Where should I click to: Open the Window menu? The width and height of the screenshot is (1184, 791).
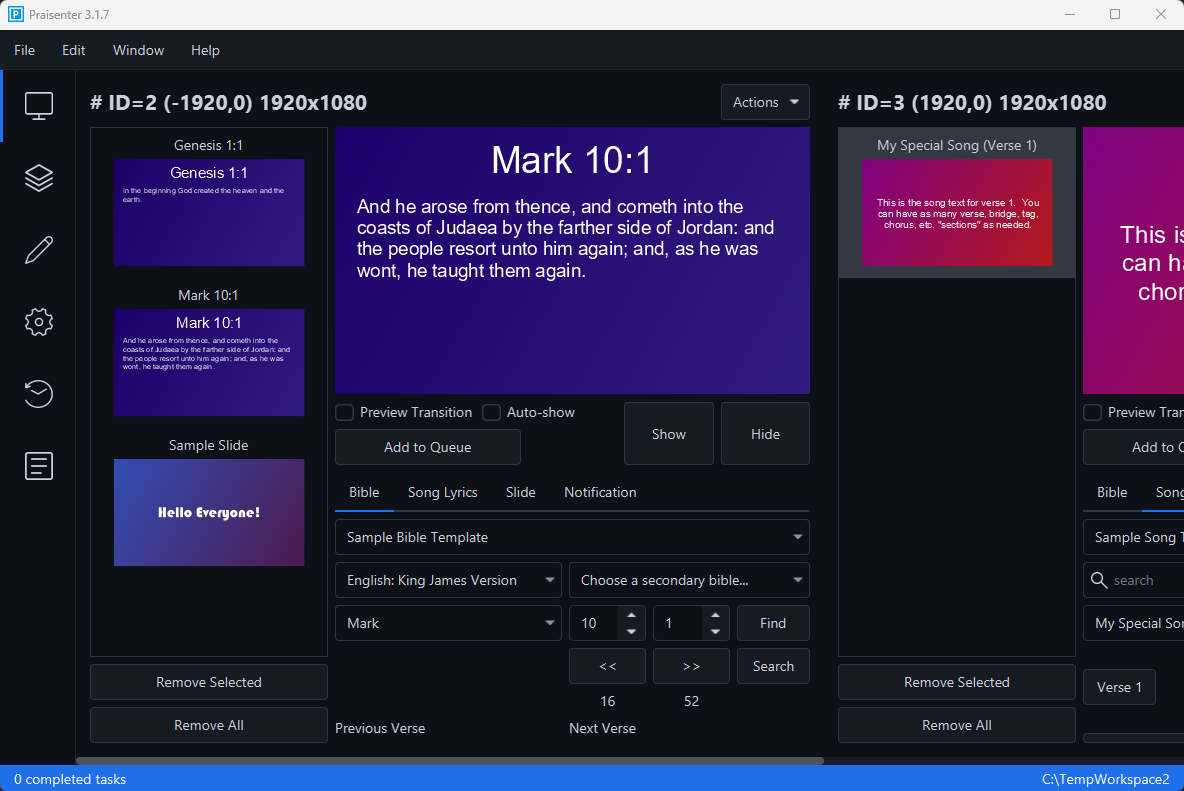[138, 50]
